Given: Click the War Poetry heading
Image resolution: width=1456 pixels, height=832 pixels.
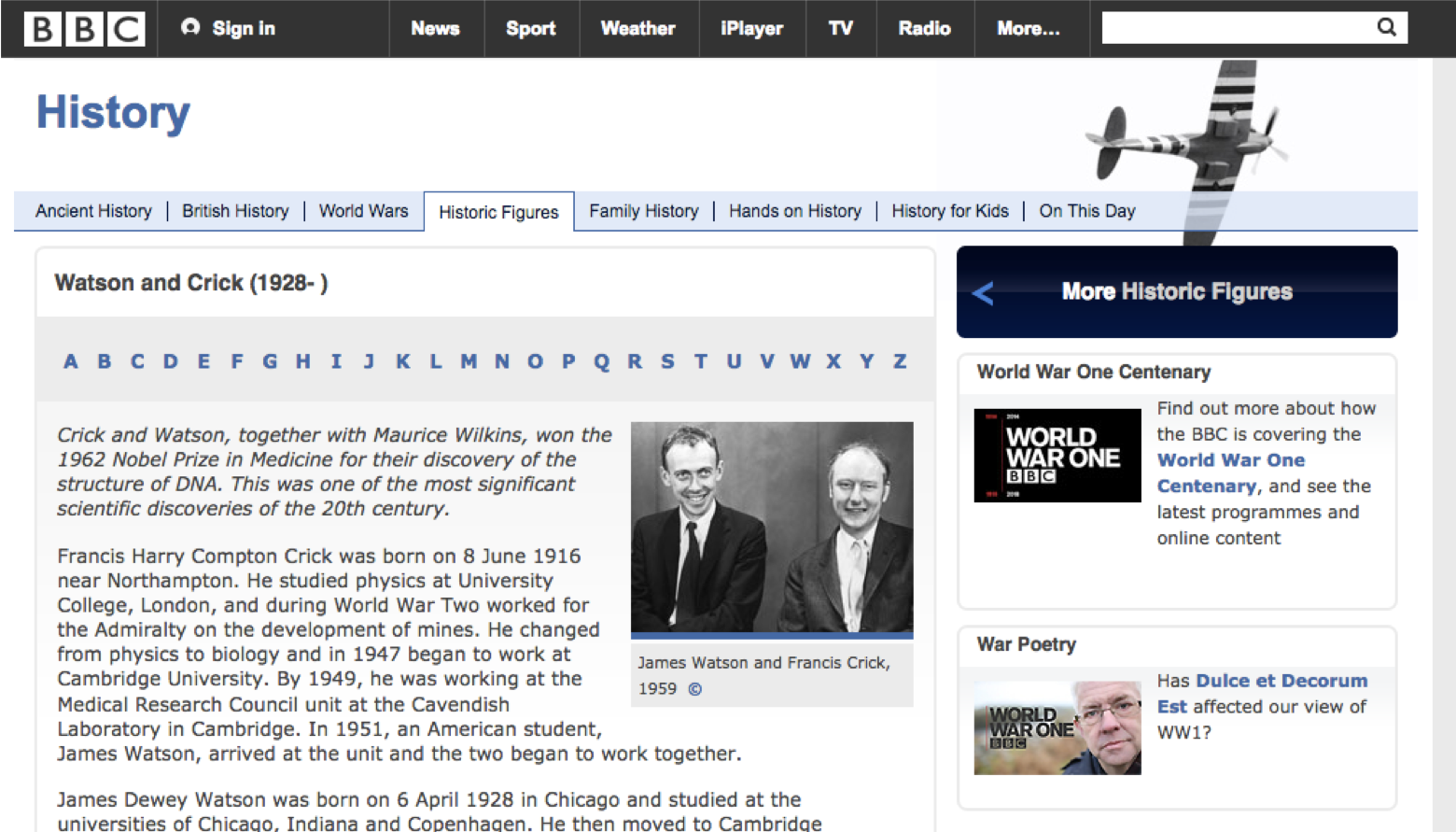Looking at the screenshot, I should coord(1027,644).
